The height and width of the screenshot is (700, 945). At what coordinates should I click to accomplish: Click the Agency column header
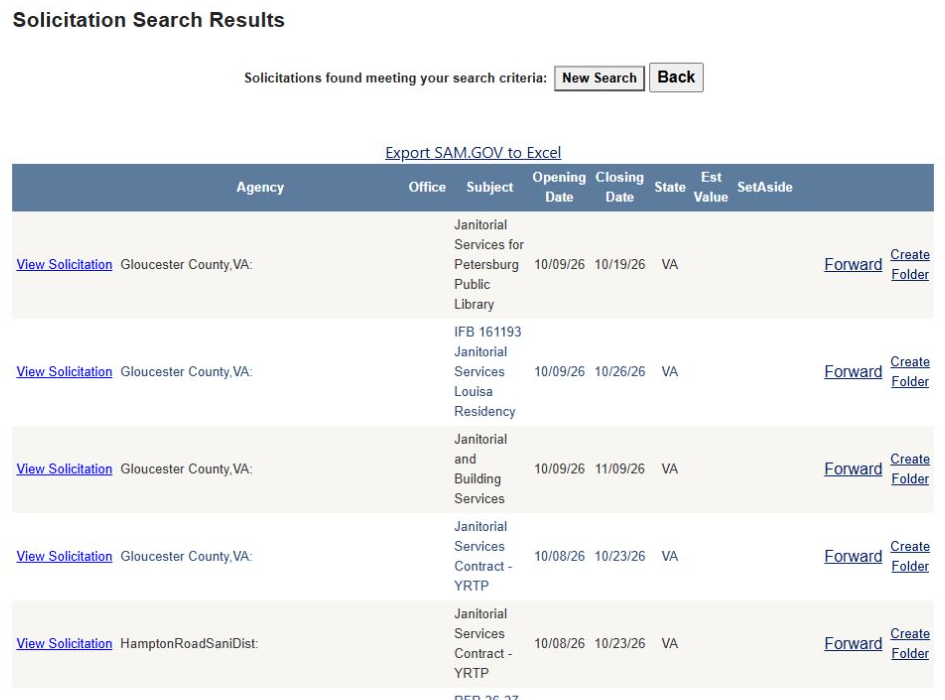[x=260, y=188]
